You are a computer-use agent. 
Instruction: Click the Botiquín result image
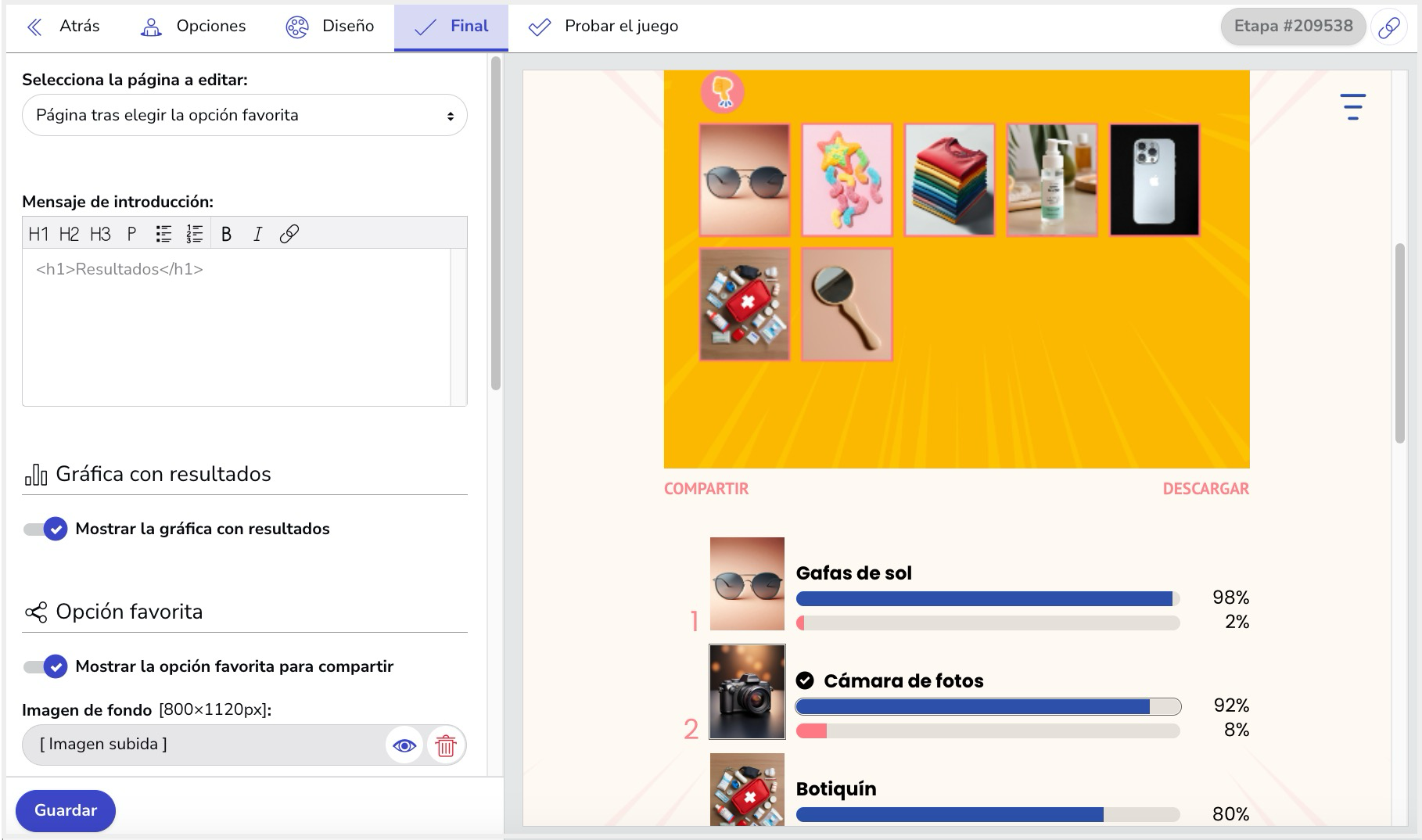[747, 789]
